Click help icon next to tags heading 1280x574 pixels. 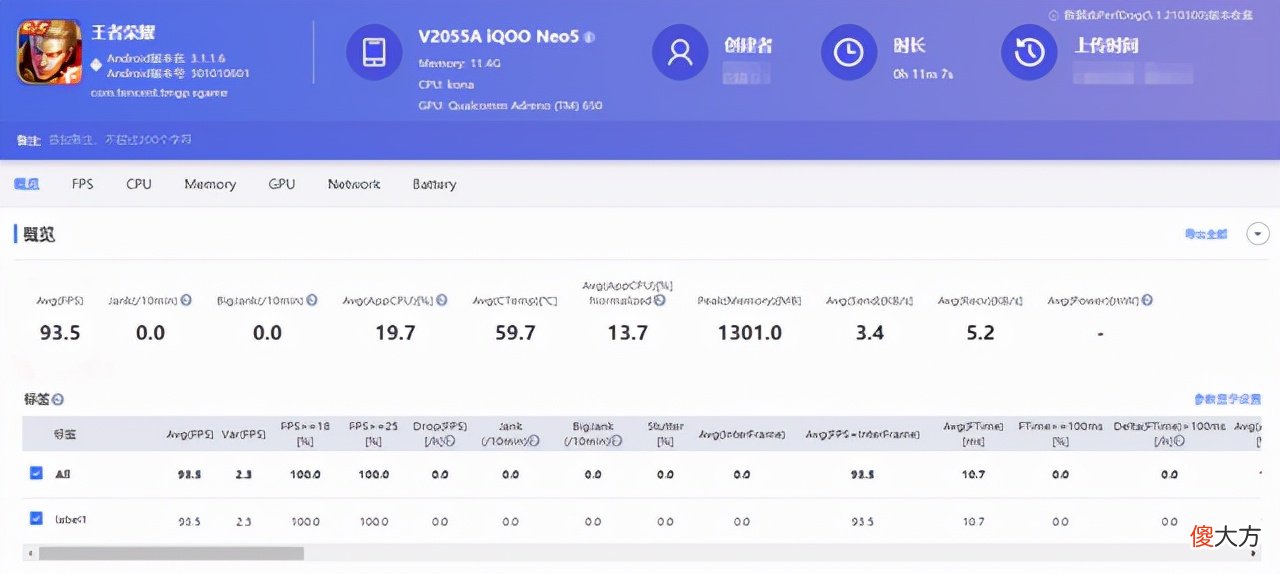[x=58, y=399]
